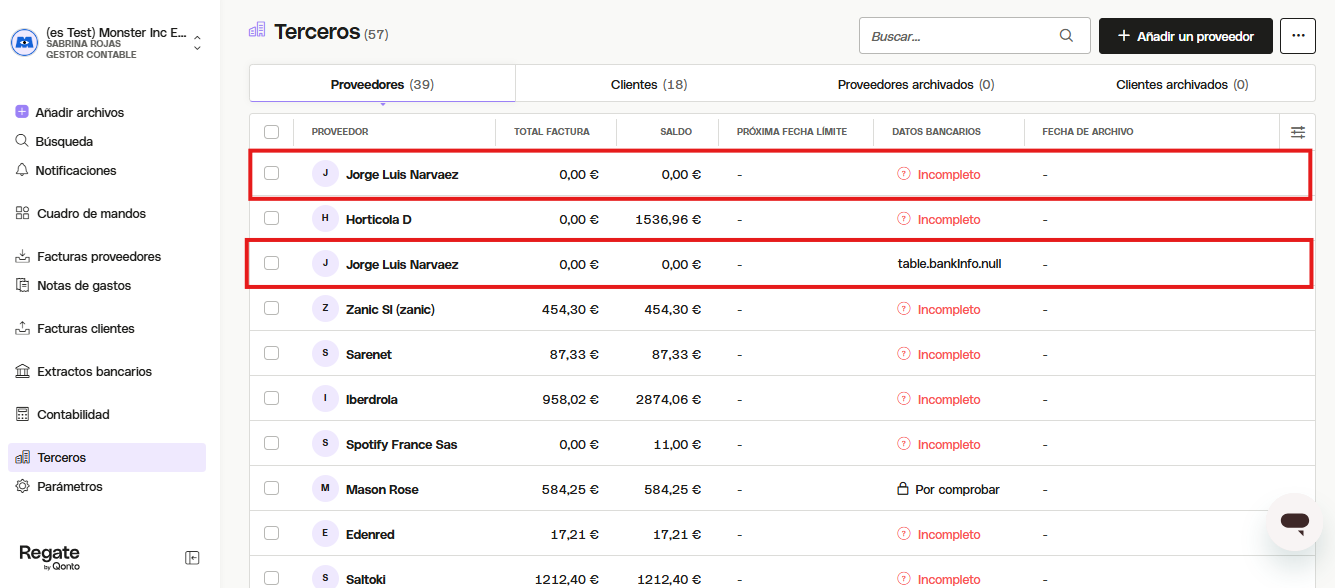Image resolution: width=1335 pixels, height=588 pixels.
Task: Open the Spotify France Sas provider
Action: point(401,444)
